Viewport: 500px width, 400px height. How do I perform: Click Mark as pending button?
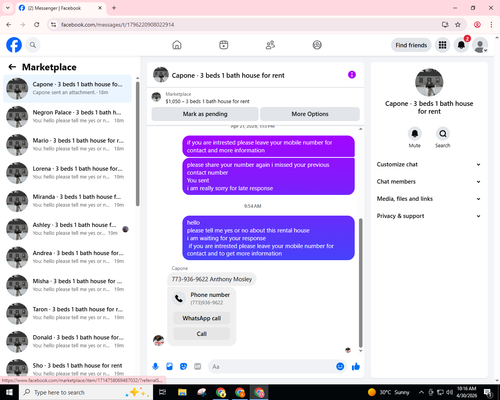click(x=205, y=114)
